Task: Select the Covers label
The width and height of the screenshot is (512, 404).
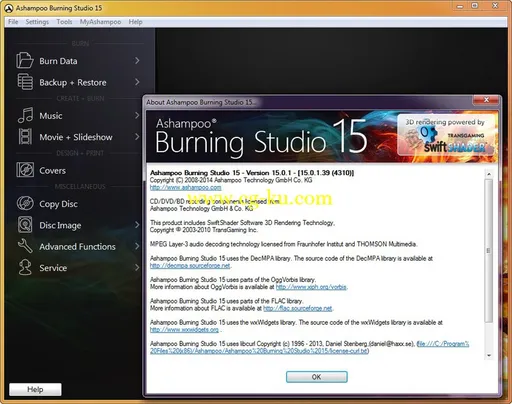Action: point(52,170)
